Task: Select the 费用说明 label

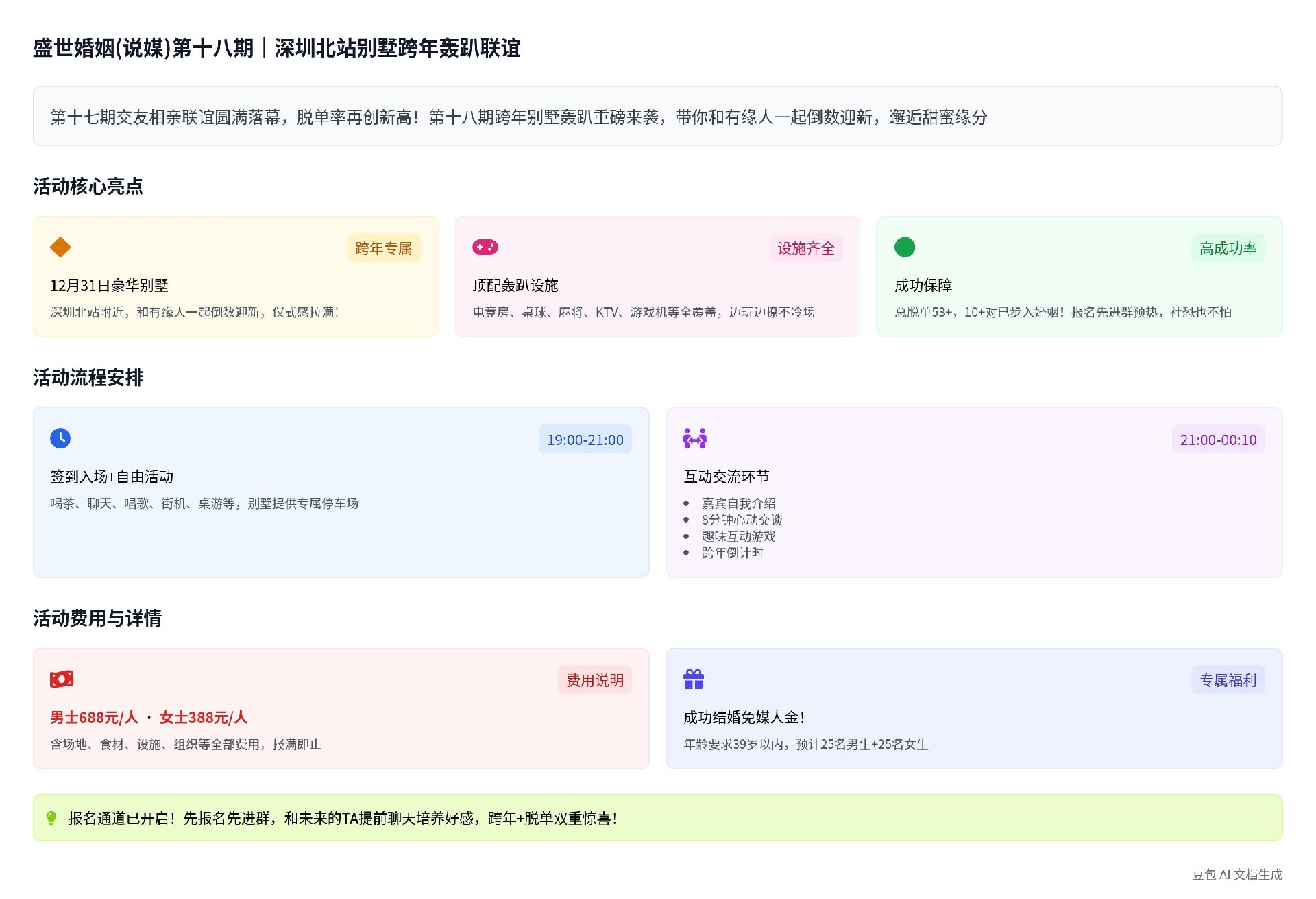Action: click(x=594, y=680)
